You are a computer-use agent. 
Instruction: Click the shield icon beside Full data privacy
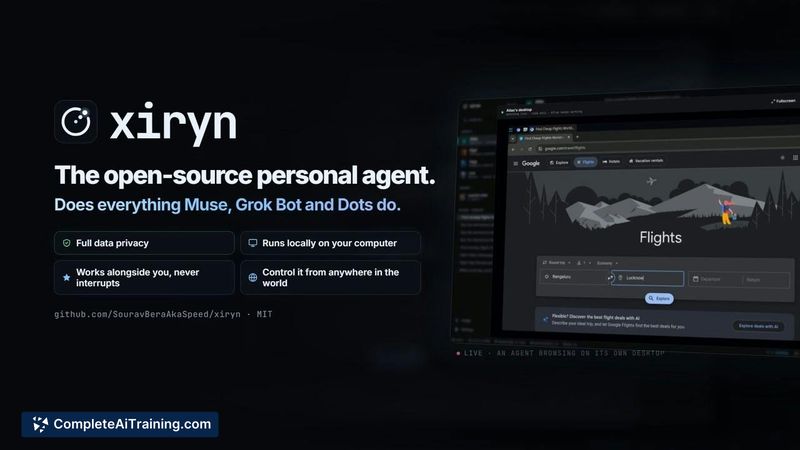66,243
